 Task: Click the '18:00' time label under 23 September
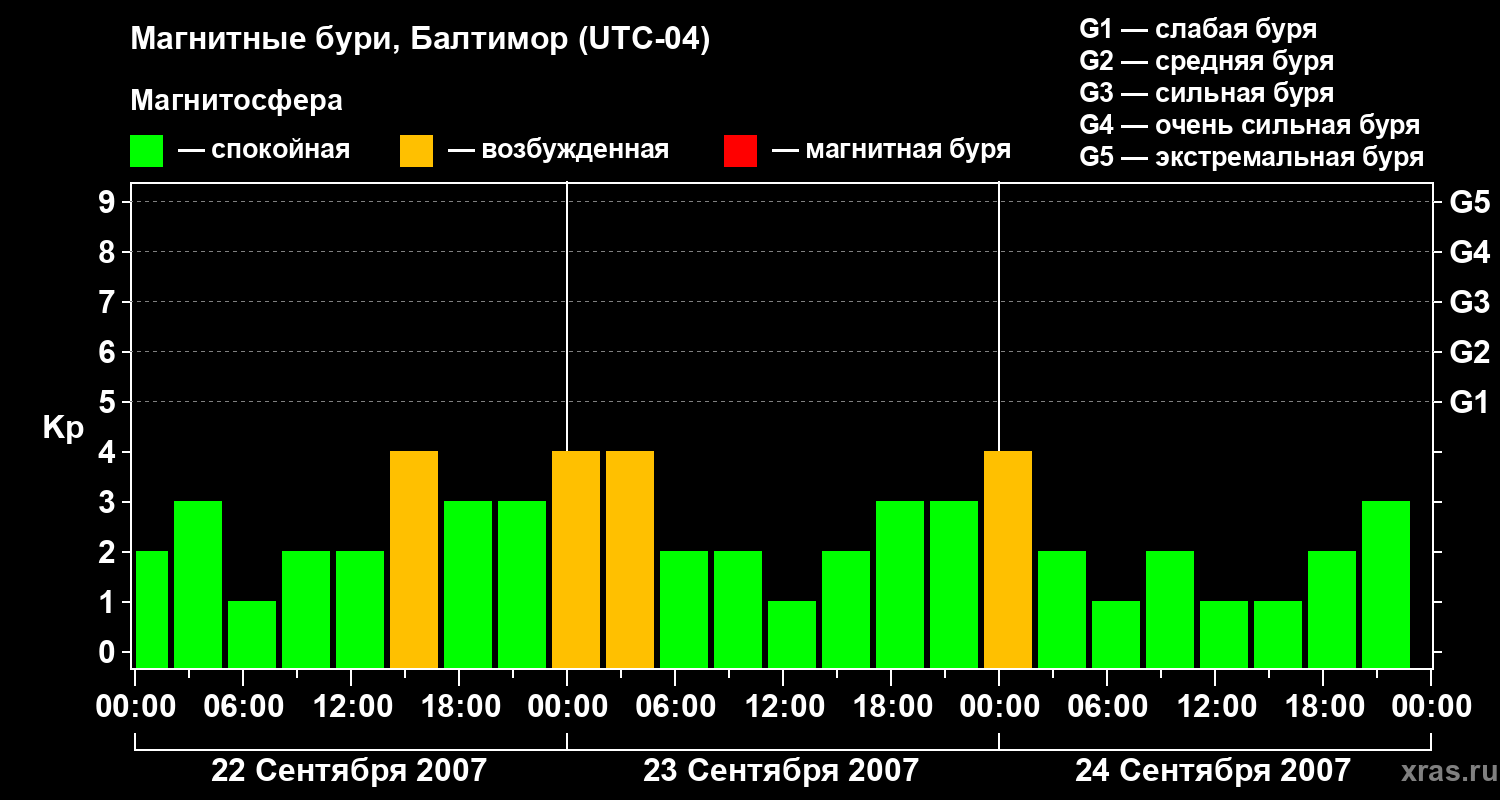891,707
